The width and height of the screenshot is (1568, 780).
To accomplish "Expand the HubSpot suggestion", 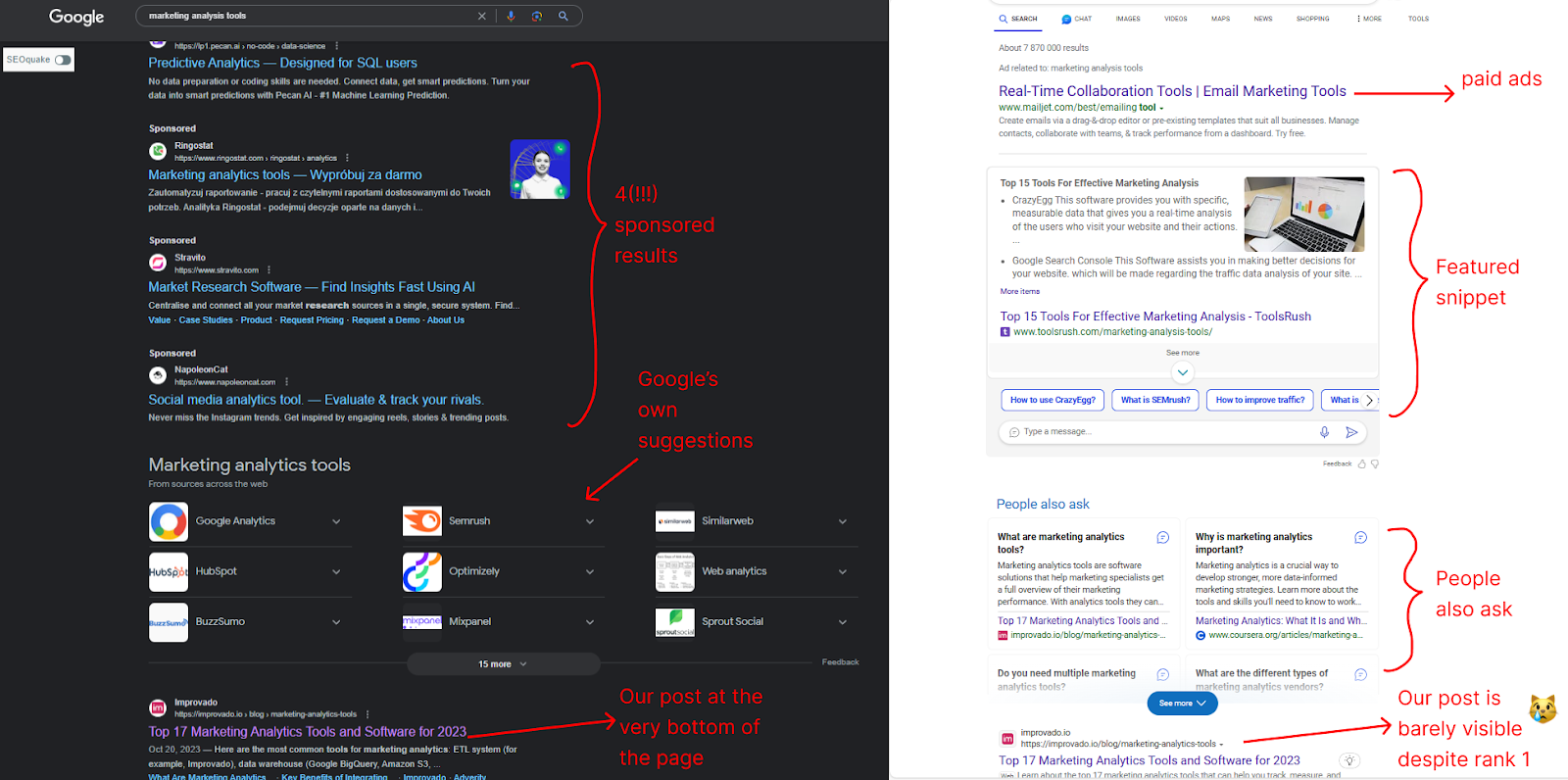I will click(x=336, y=571).
